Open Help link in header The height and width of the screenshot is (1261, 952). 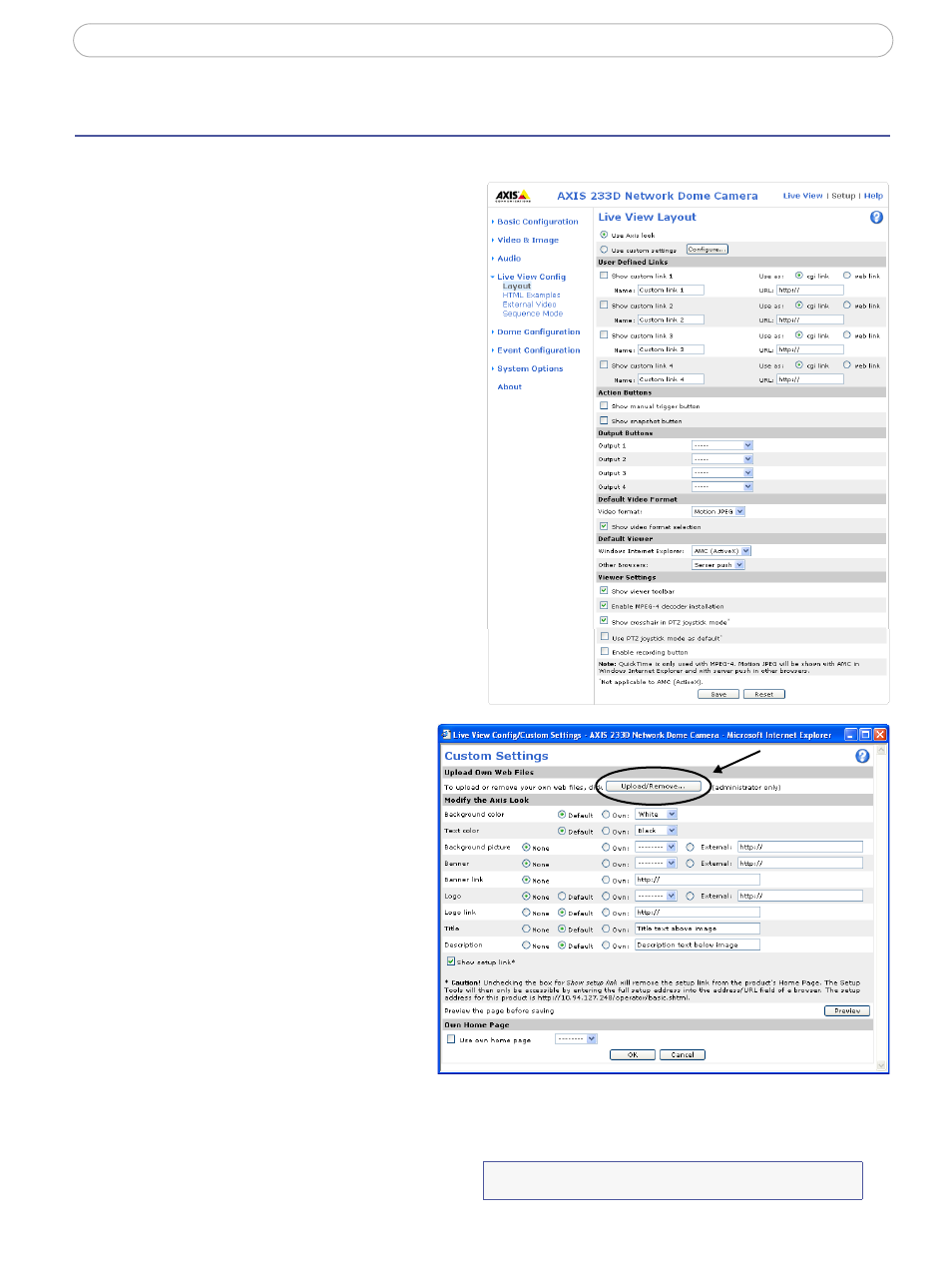coord(874,196)
